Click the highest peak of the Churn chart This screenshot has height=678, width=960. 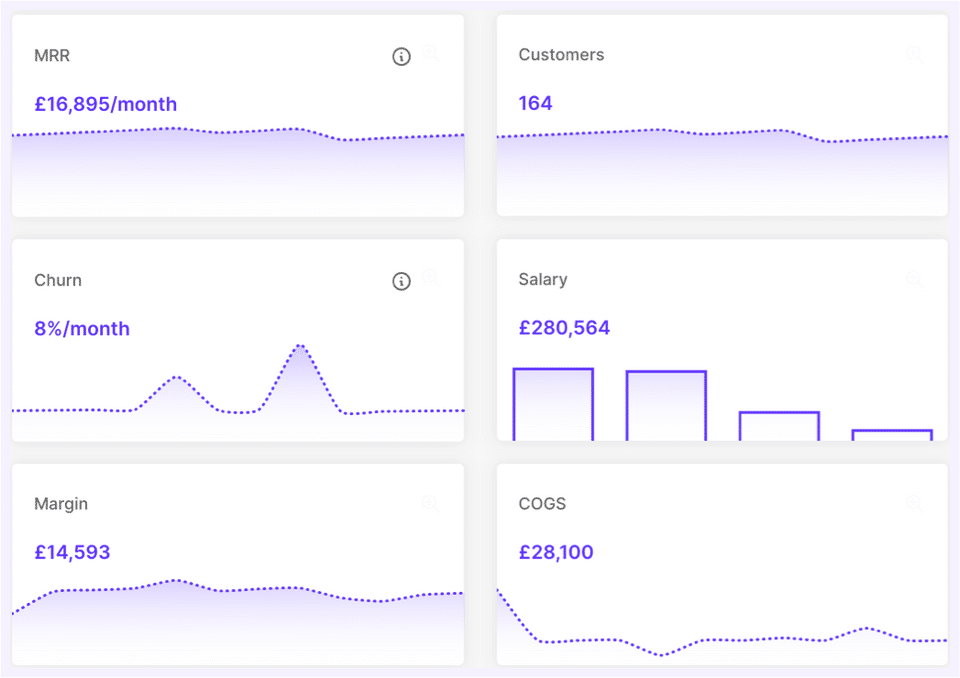pos(300,347)
